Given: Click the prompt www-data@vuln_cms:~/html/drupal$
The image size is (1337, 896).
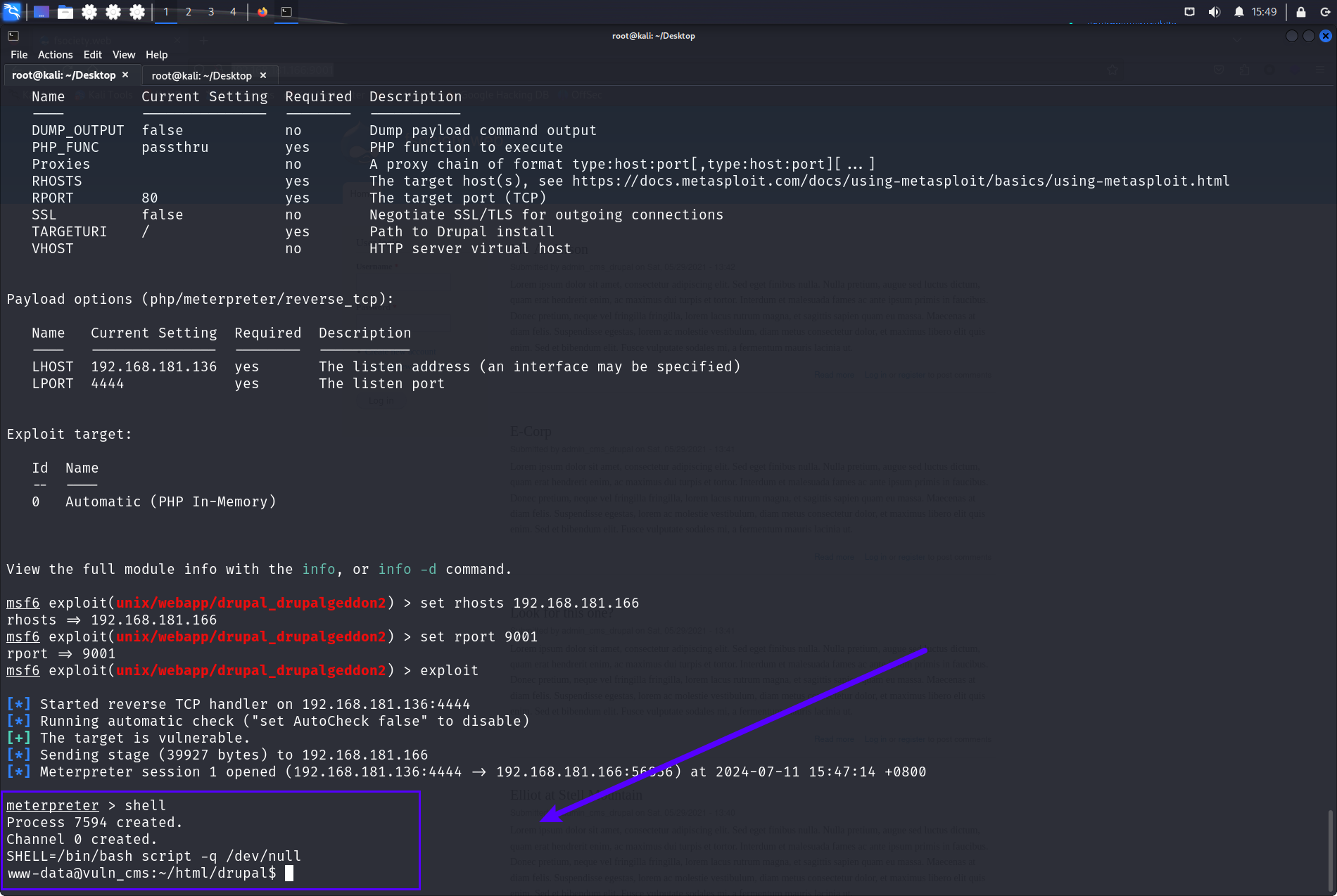Looking at the screenshot, I should tap(141, 873).
